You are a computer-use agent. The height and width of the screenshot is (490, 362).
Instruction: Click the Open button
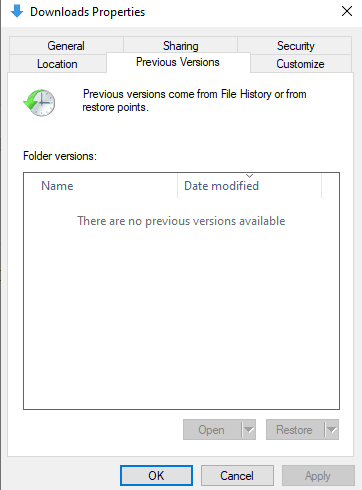(x=211, y=430)
